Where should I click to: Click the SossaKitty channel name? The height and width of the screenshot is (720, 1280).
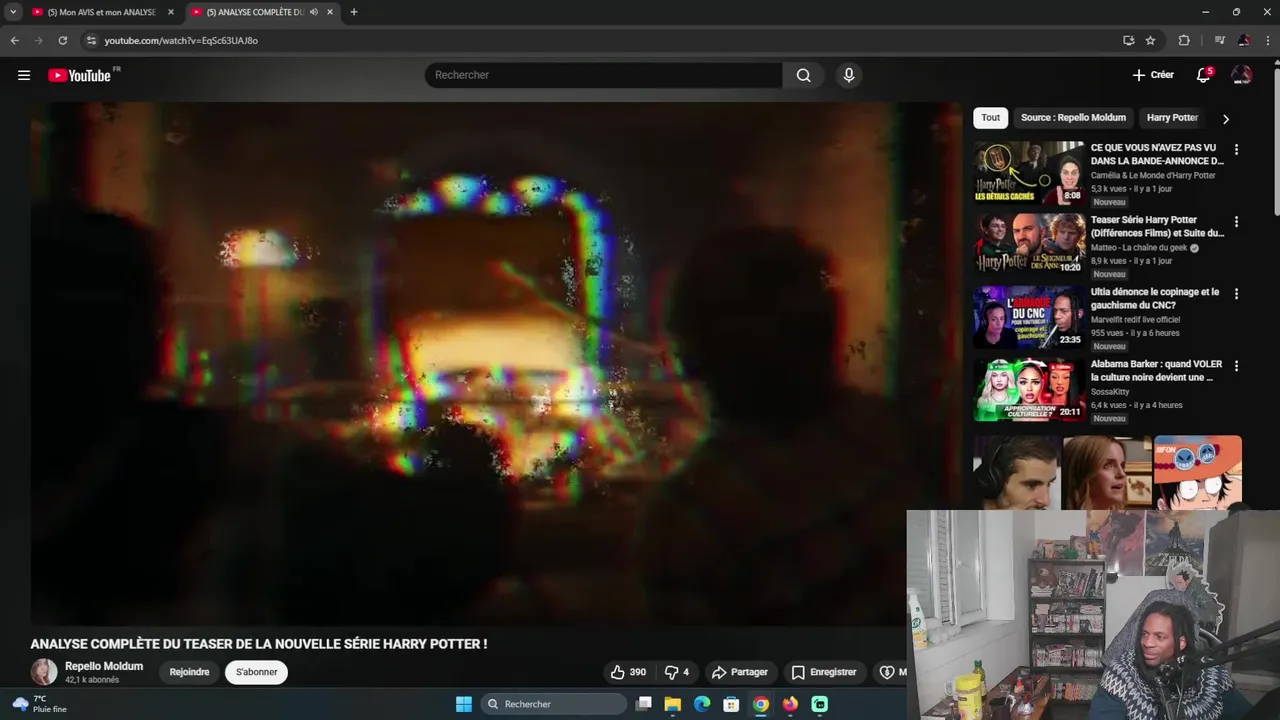[1110, 391]
